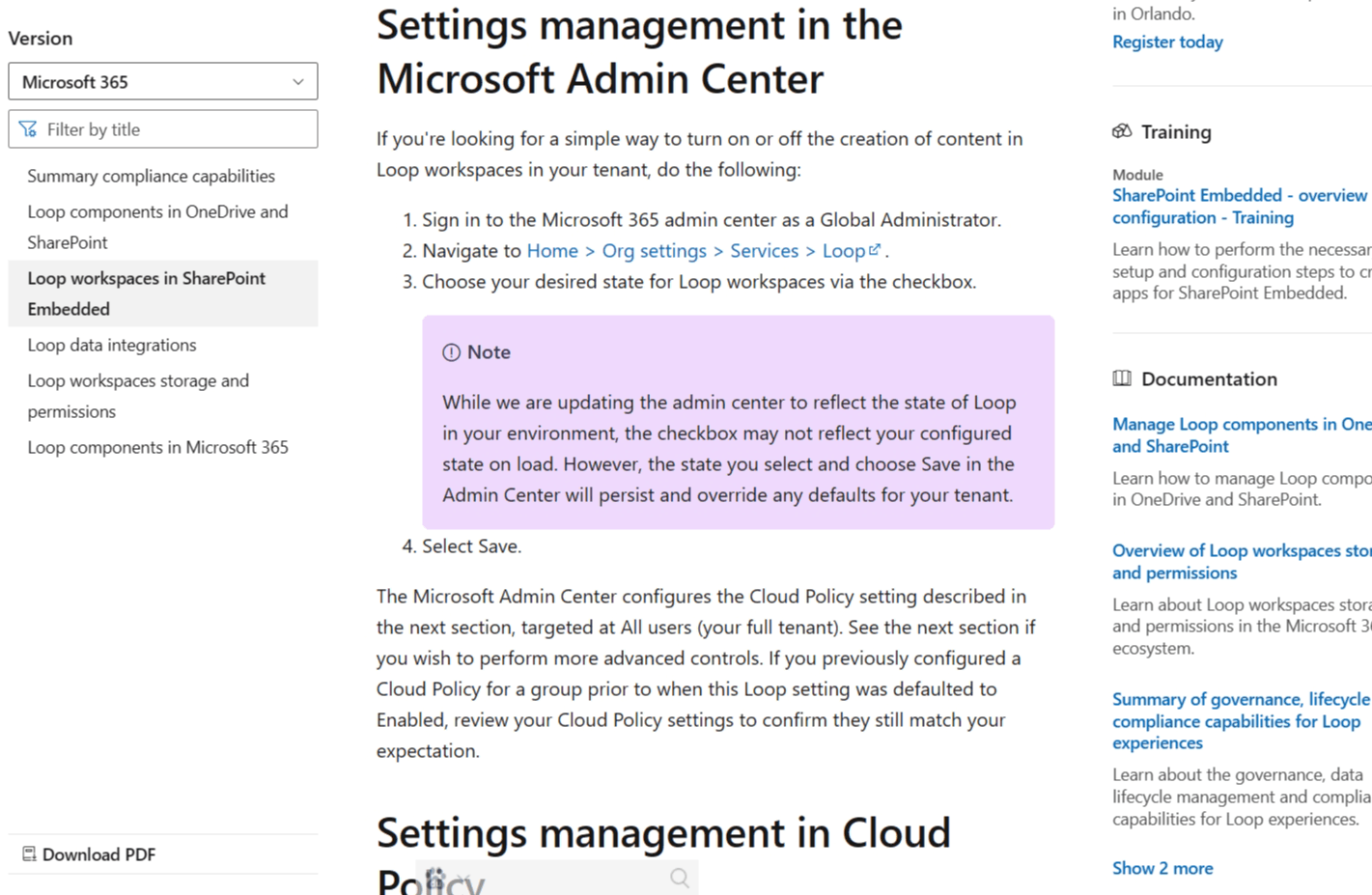Click the 'Documentation' section heading
The width and height of the screenshot is (1372, 895).
[1209, 379]
